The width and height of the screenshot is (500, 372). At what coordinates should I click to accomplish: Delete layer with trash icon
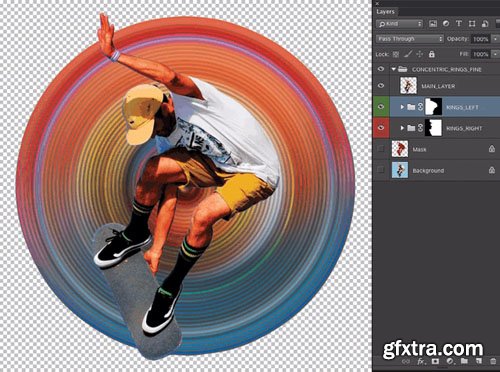pyautogui.click(x=493, y=361)
